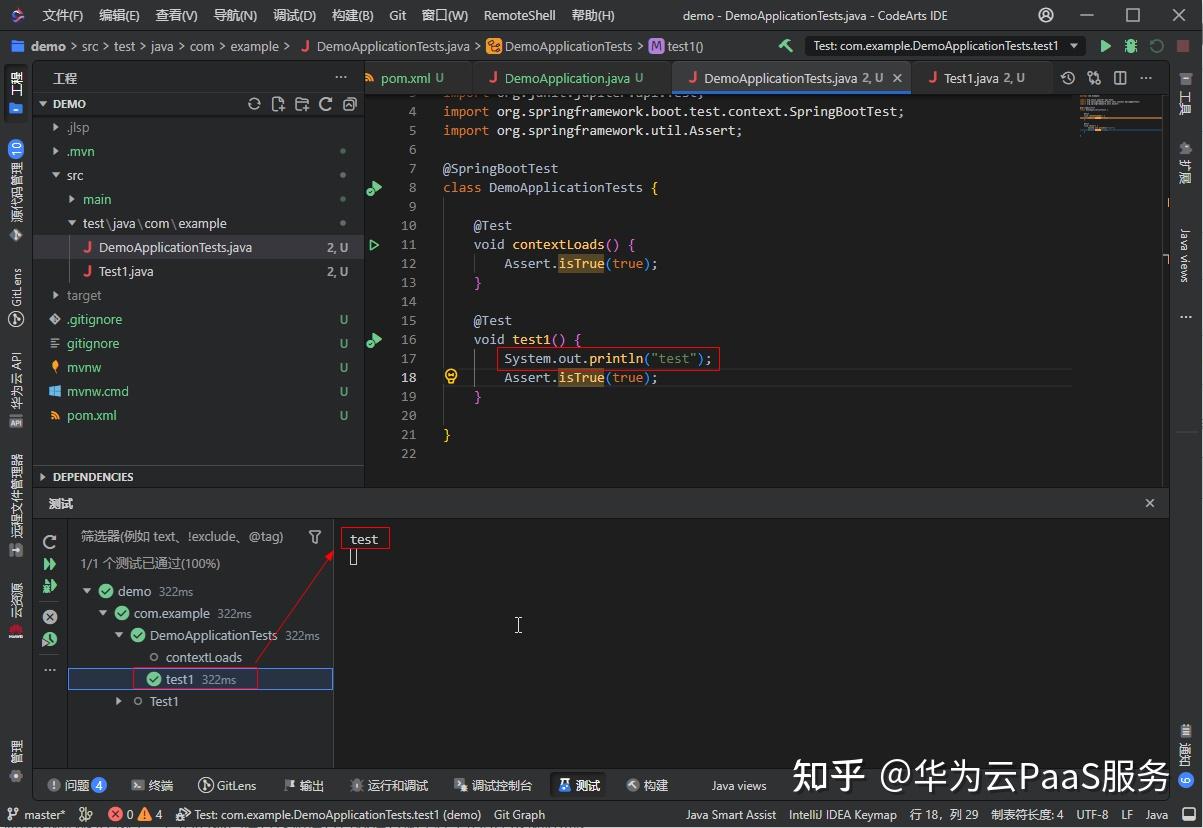Expand the DEPENDENCIES section
The height and width of the screenshot is (828, 1203).
coord(43,477)
